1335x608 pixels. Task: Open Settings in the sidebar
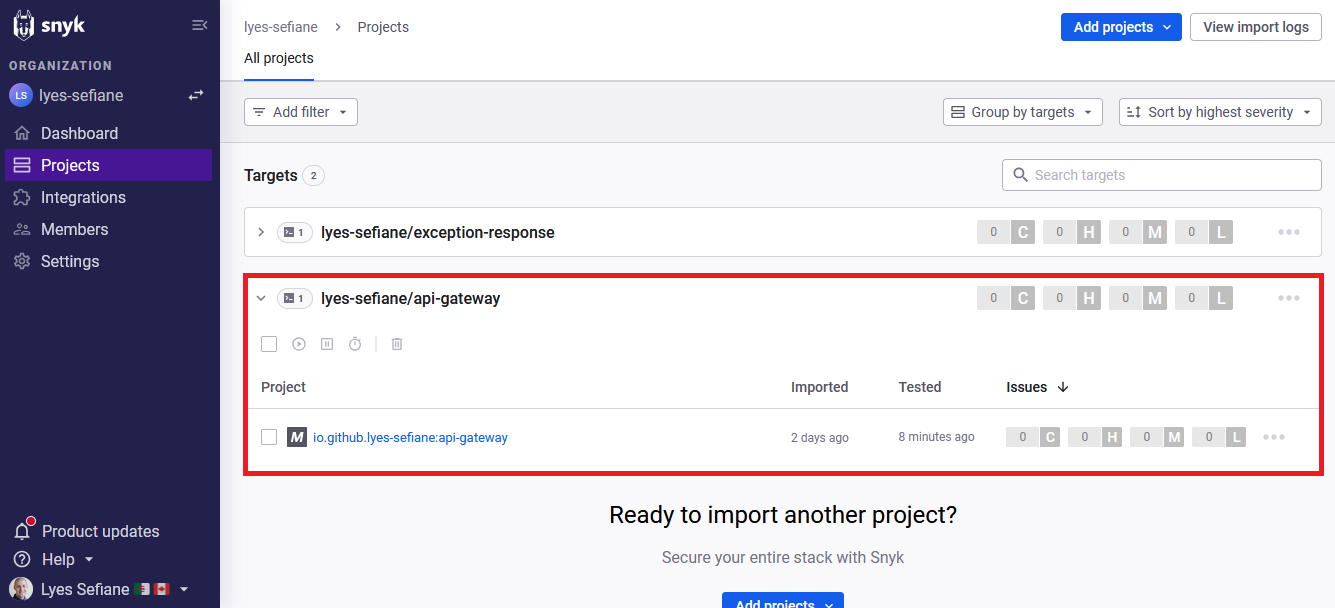point(108,261)
